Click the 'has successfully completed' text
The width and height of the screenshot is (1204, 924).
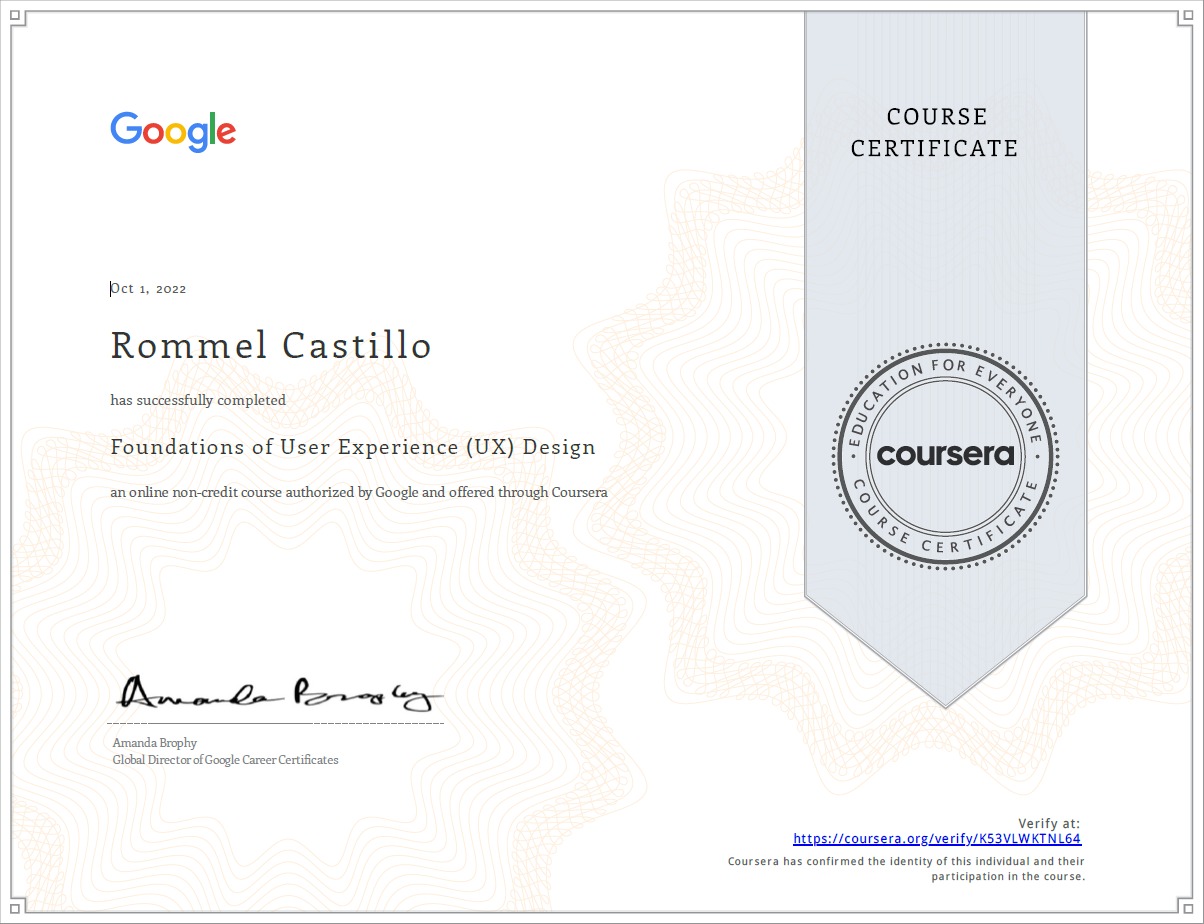[x=198, y=400]
